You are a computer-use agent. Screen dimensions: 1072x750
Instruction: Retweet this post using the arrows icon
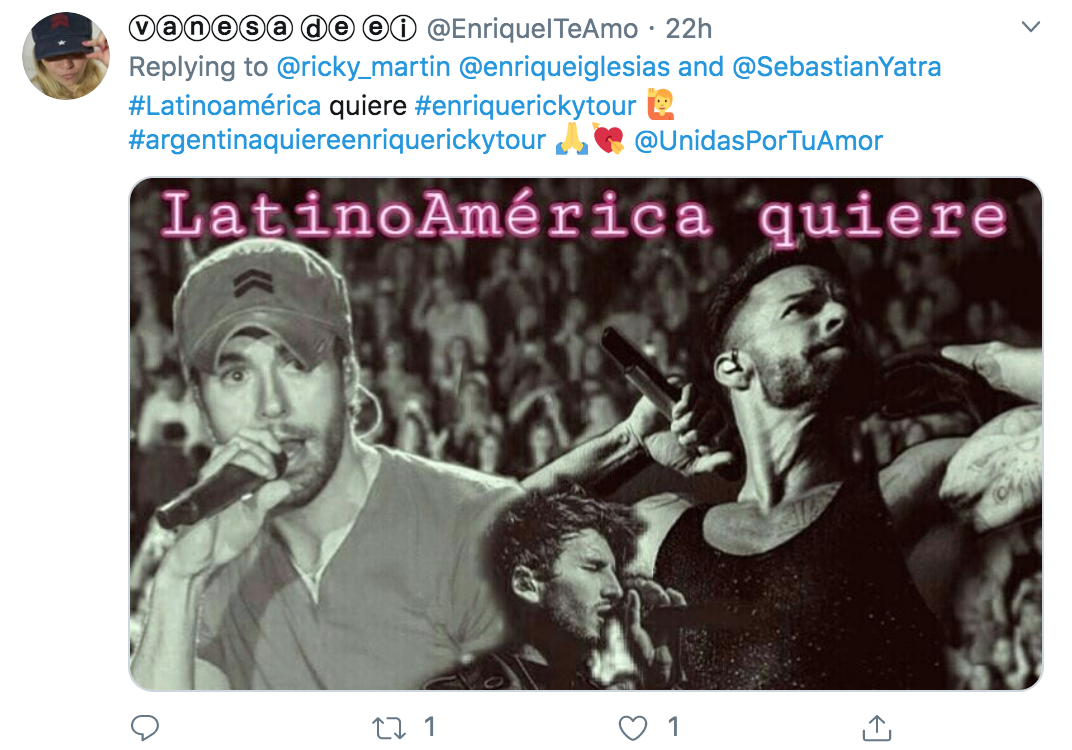[x=389, y=728]
